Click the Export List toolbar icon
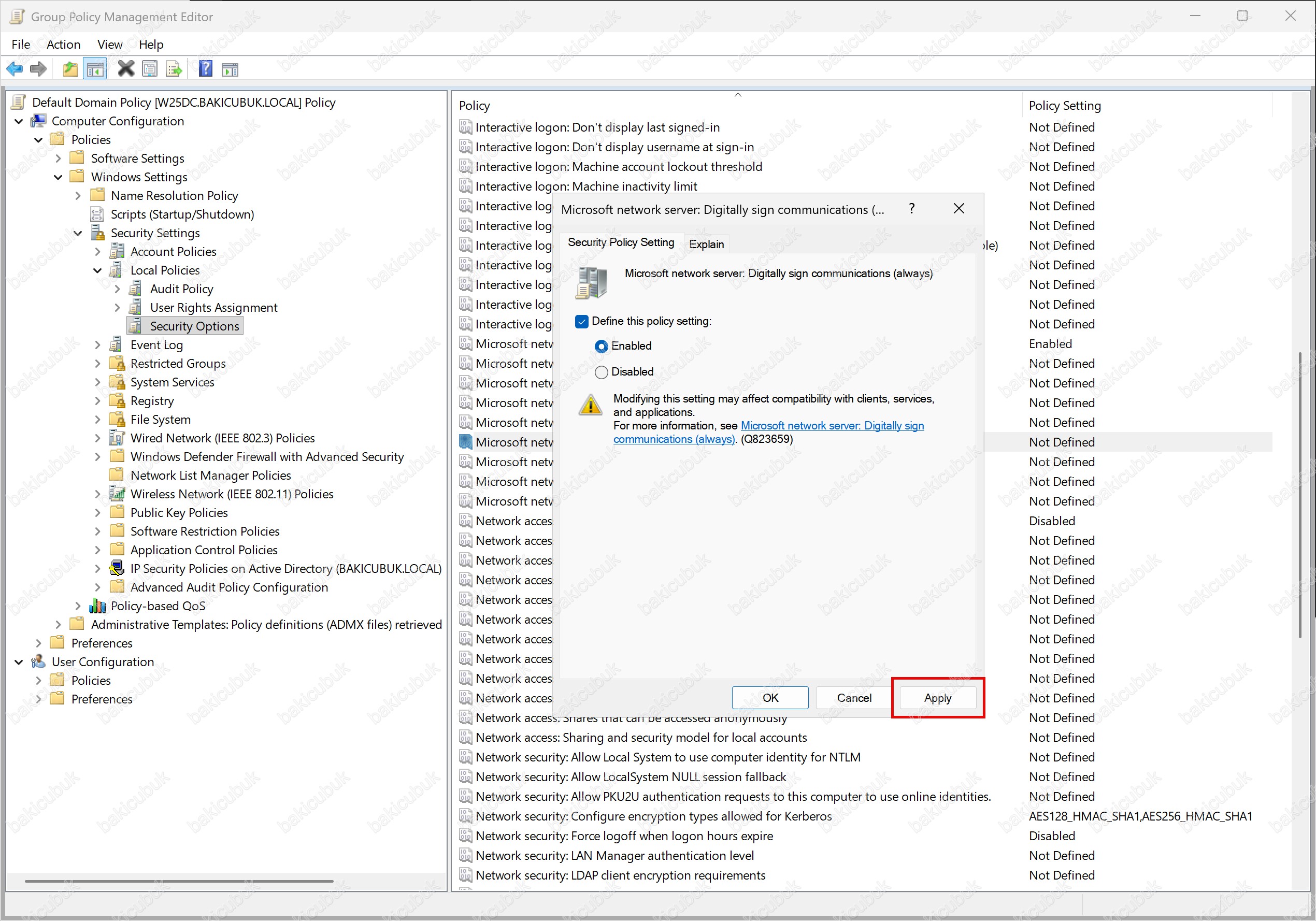Screen dimensions: 1316x921 point(174,69)
